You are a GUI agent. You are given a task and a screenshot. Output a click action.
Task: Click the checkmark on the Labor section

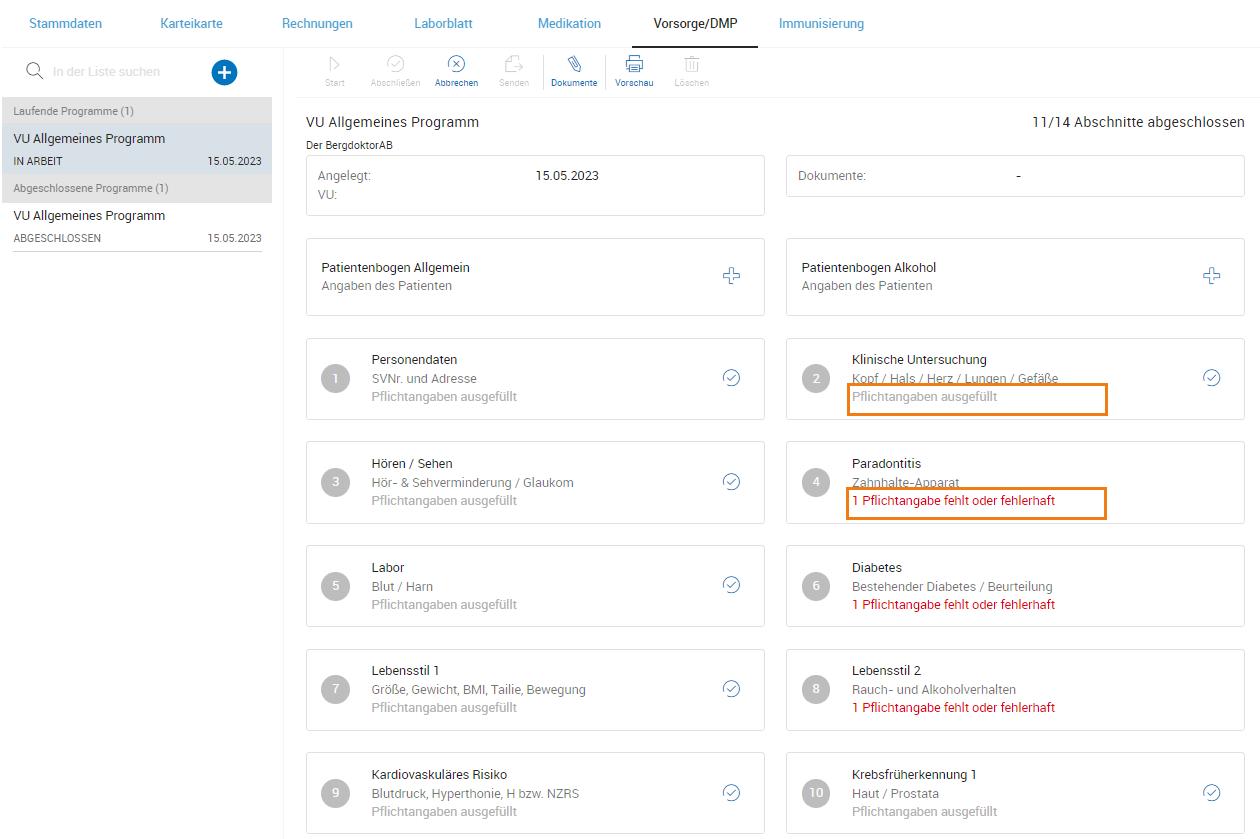click(x=731, y=585)
